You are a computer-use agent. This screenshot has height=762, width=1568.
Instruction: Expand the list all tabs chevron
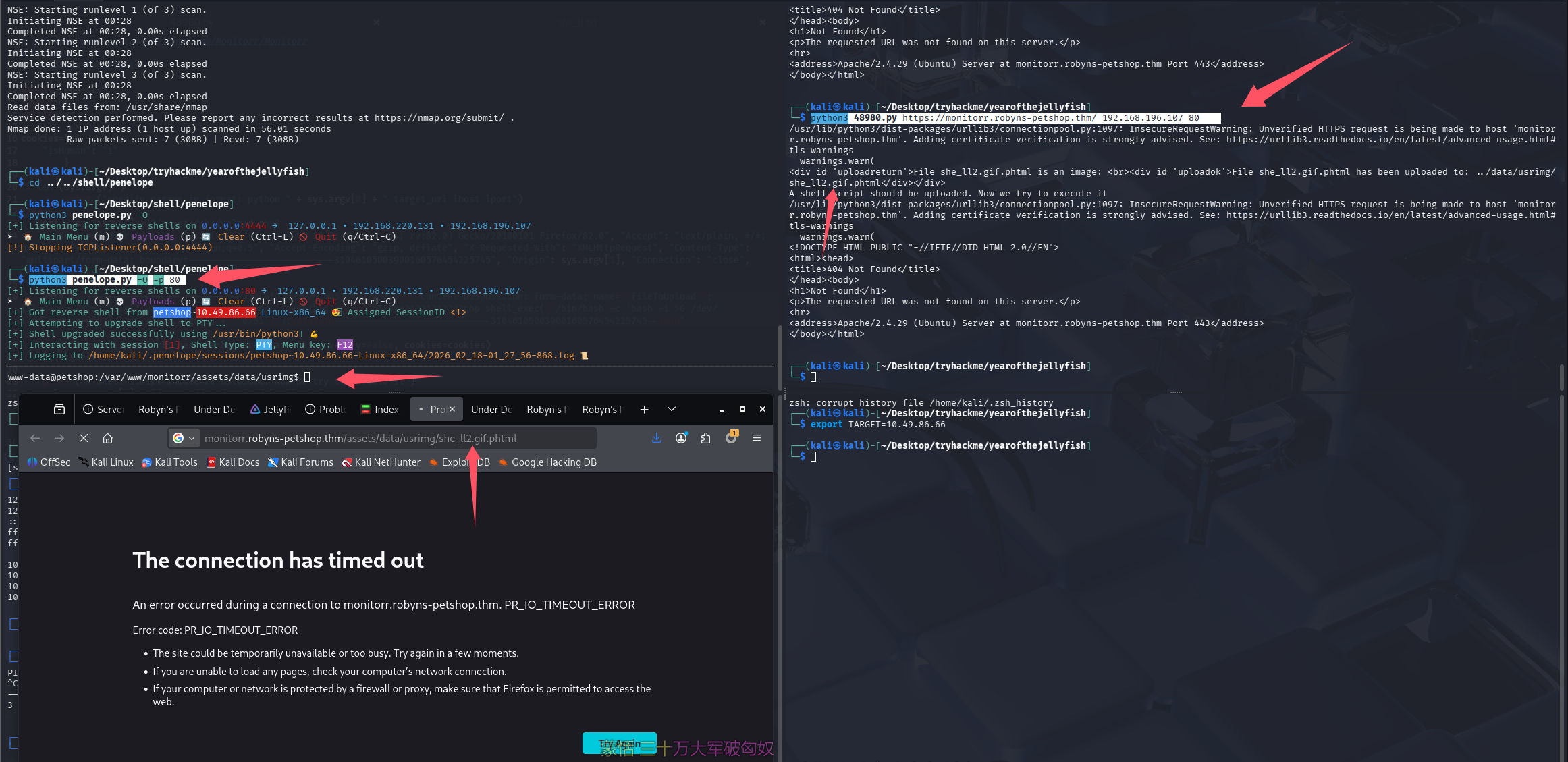(671, 409)
